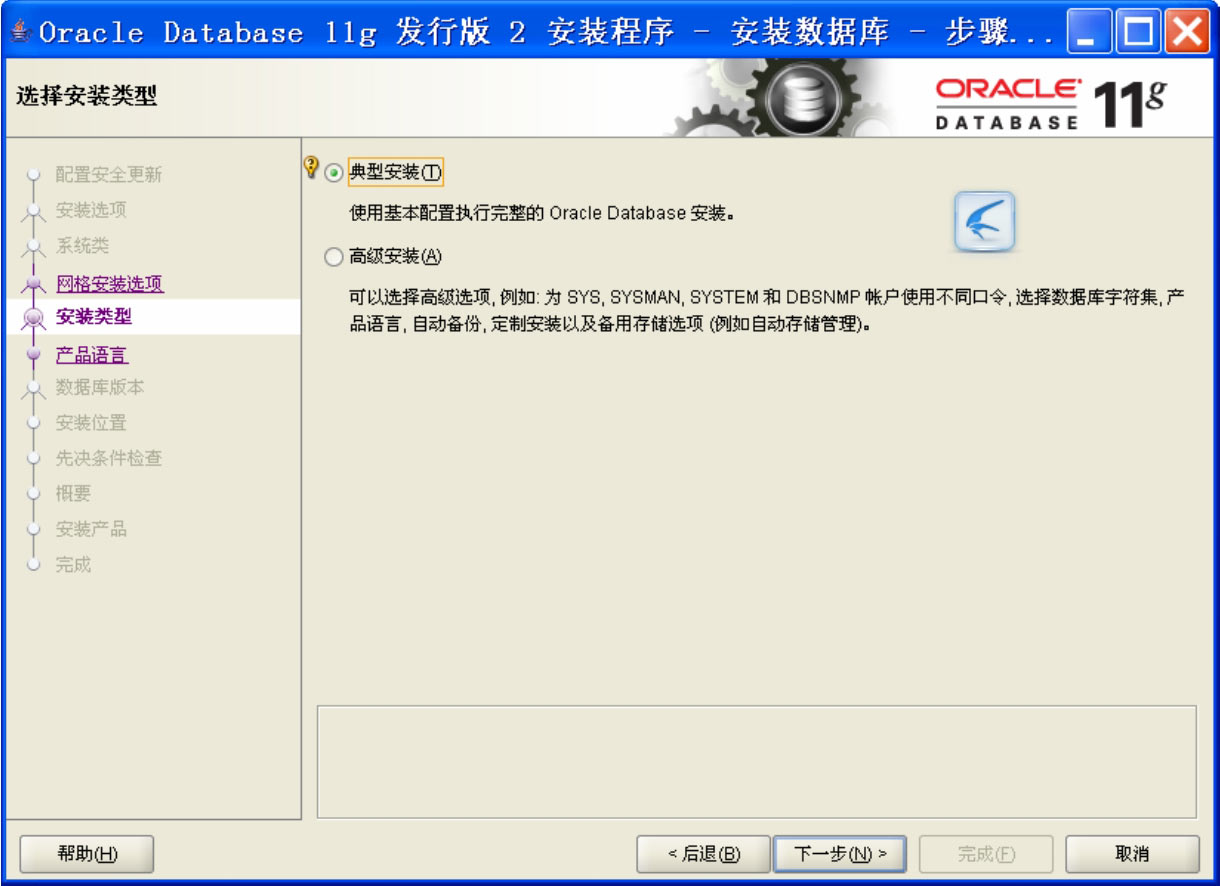Click the 完成 step in the sidebar
Image resolution: width=1220 pixels, height=886 pixels.
point(73,565)
